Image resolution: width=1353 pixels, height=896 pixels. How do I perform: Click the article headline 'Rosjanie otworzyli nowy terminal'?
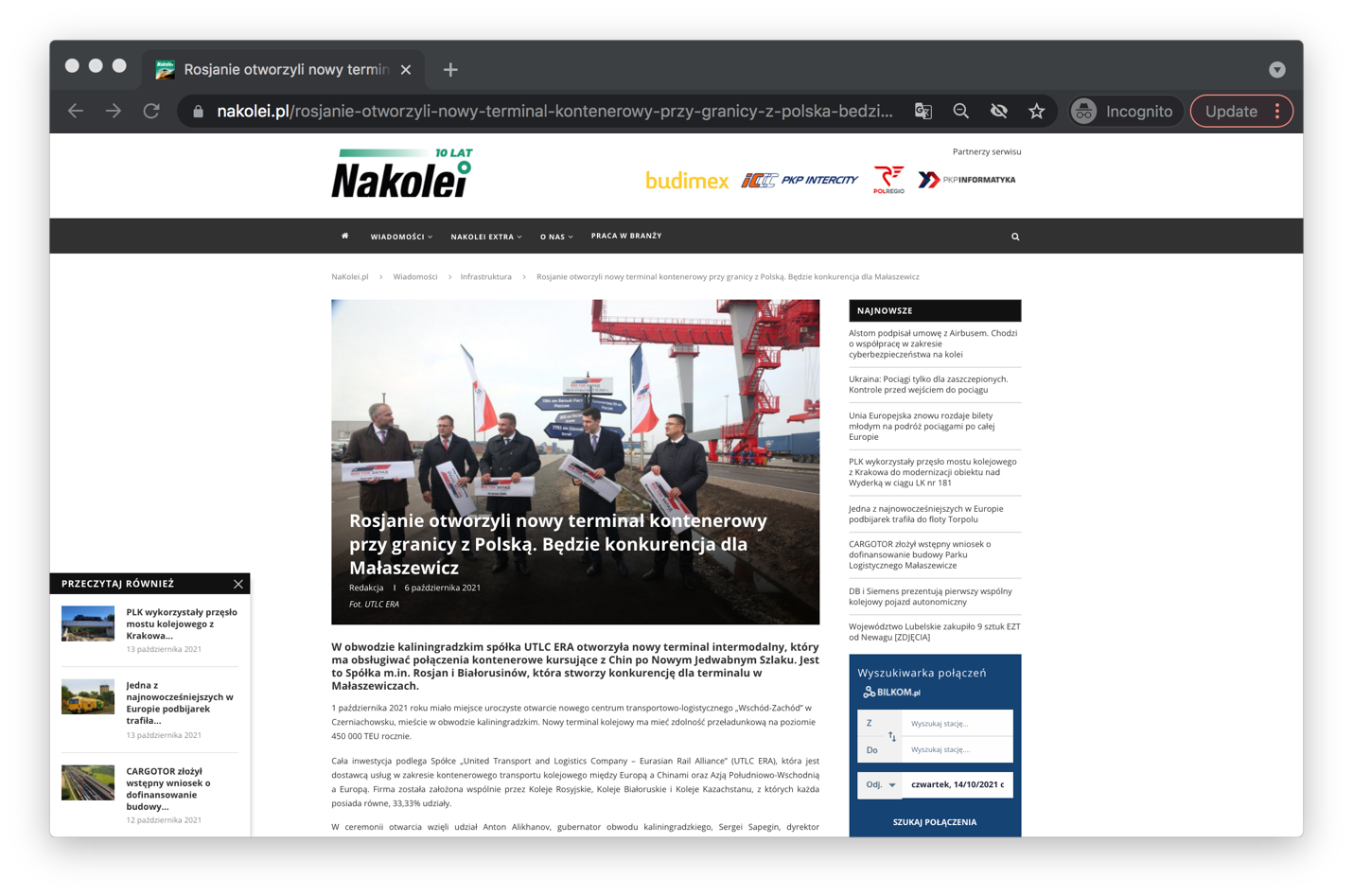pos(558,544)
